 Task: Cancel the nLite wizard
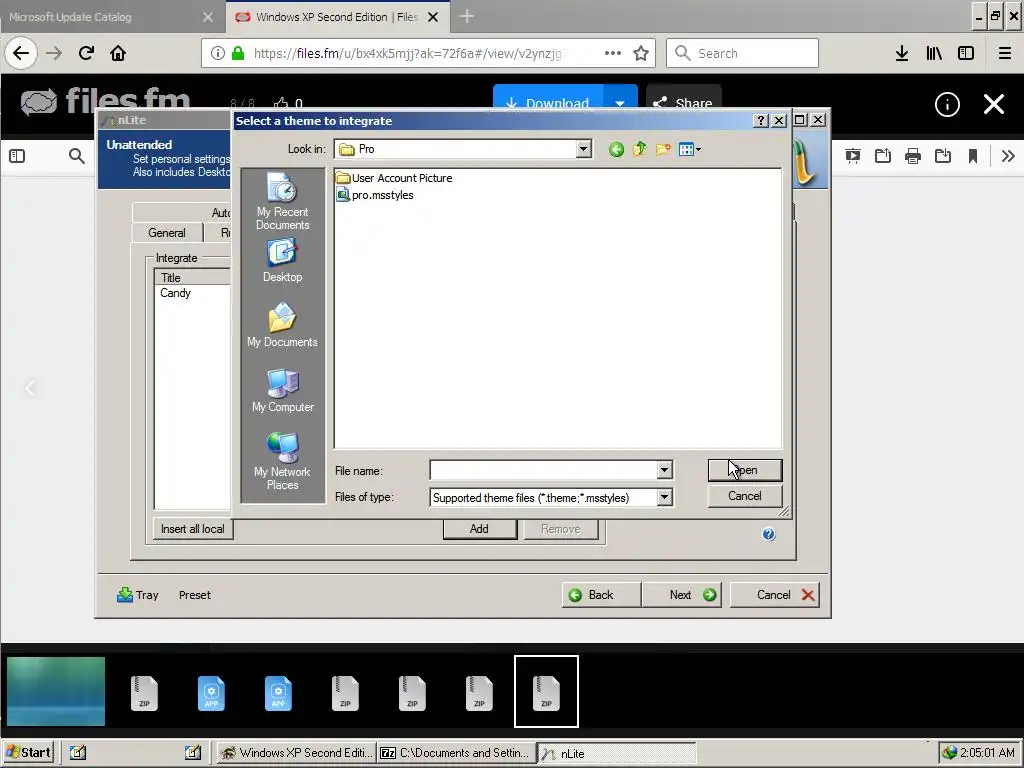[774, 595]
